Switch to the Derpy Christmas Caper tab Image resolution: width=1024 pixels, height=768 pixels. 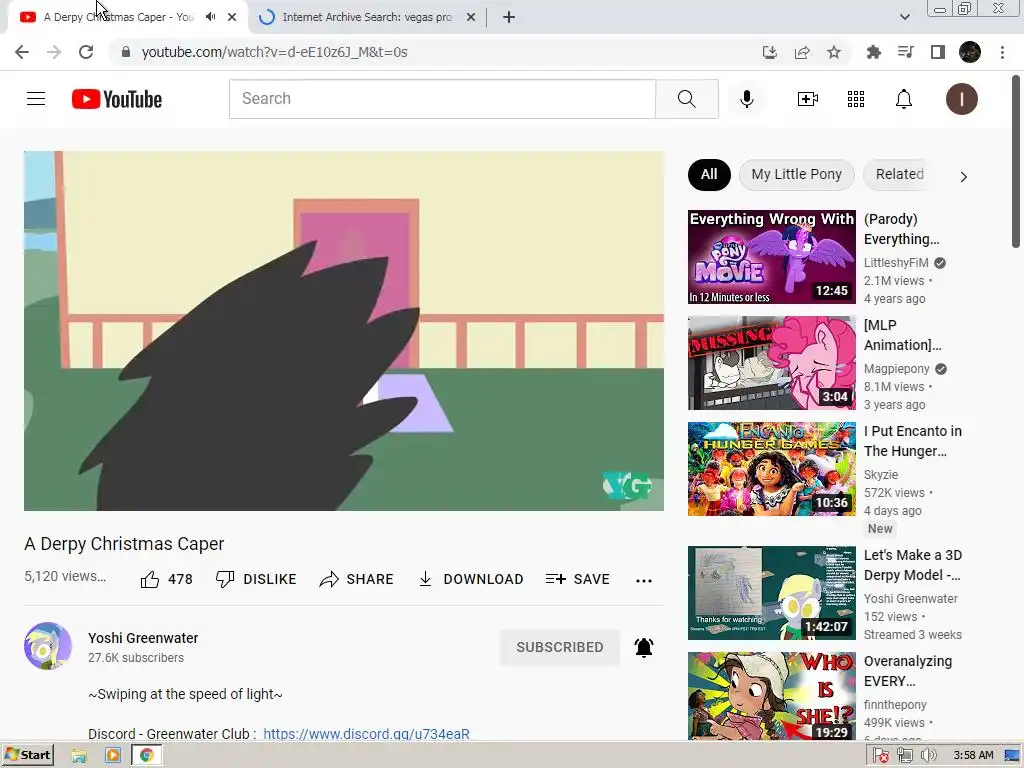click(118, 17)
